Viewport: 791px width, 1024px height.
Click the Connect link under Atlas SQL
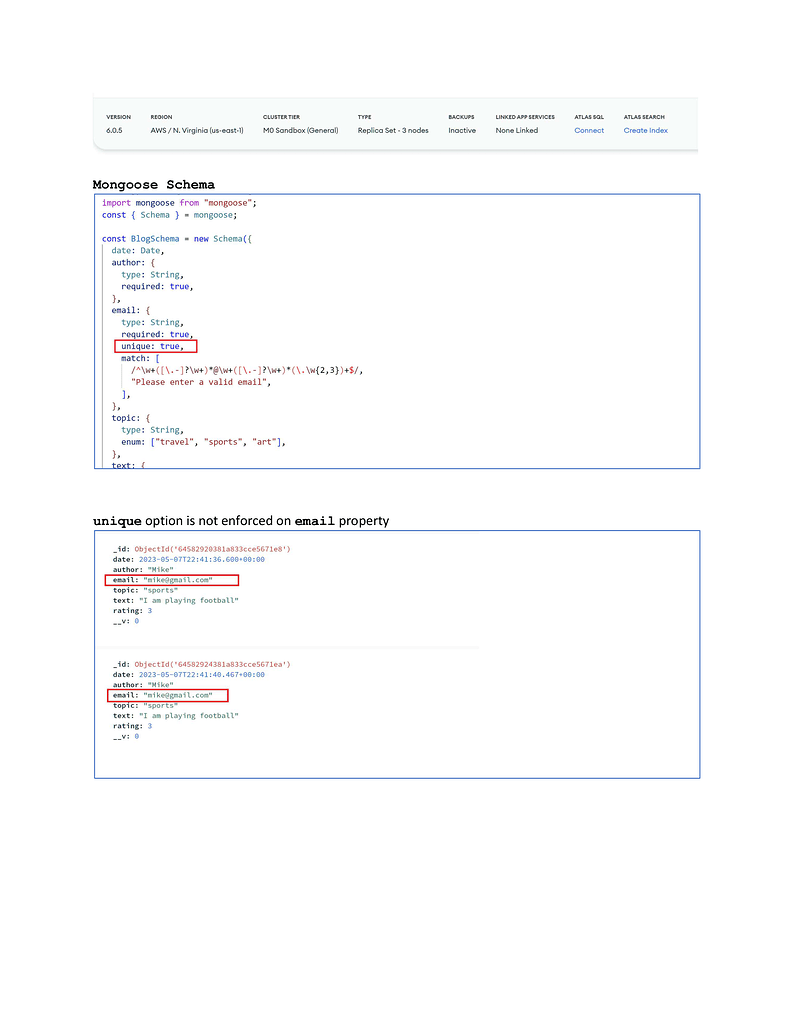(589, 130)
